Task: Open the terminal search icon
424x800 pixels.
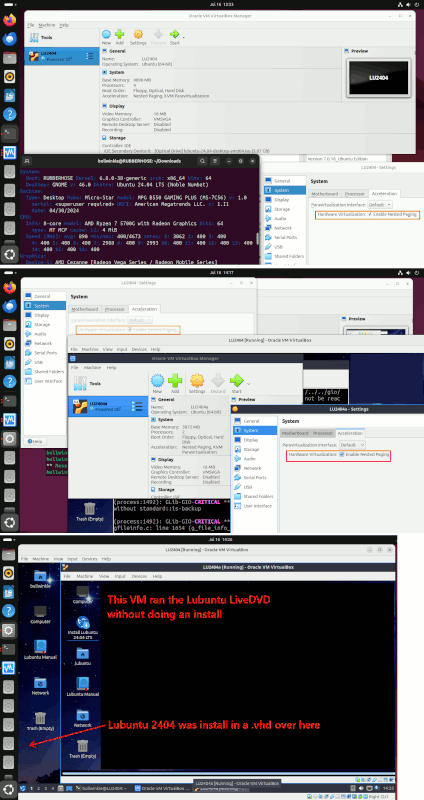Action: pyautogui.click(x=203, y=161)
